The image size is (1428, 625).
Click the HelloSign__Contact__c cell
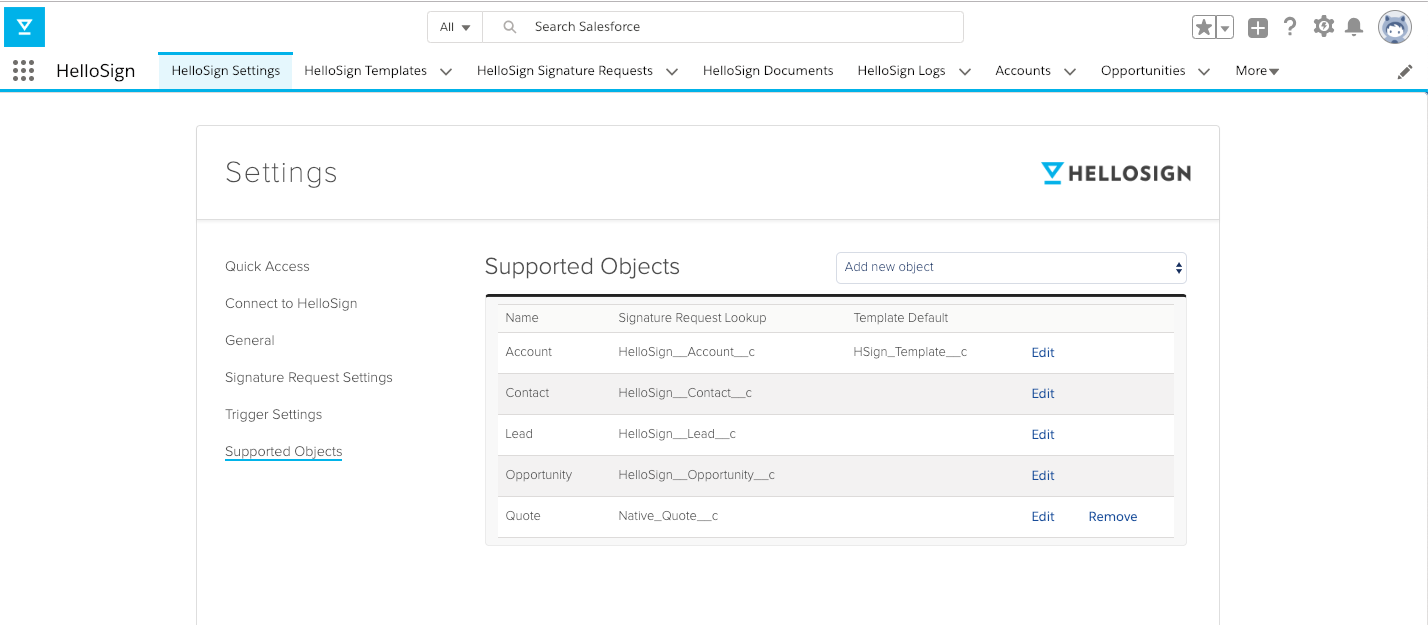pos(685,393)
